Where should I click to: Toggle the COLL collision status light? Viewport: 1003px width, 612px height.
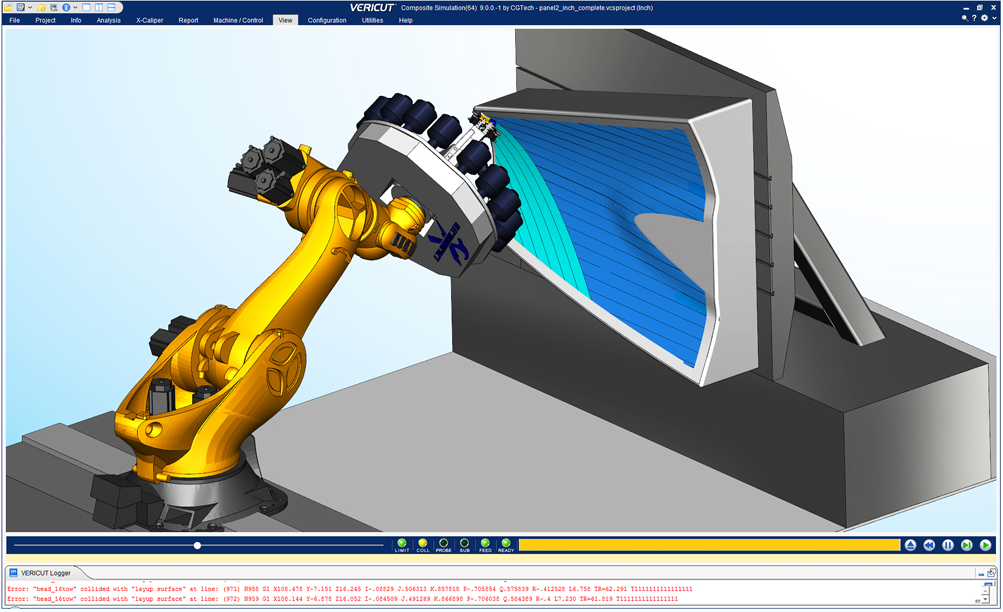(x=423, y=544)
